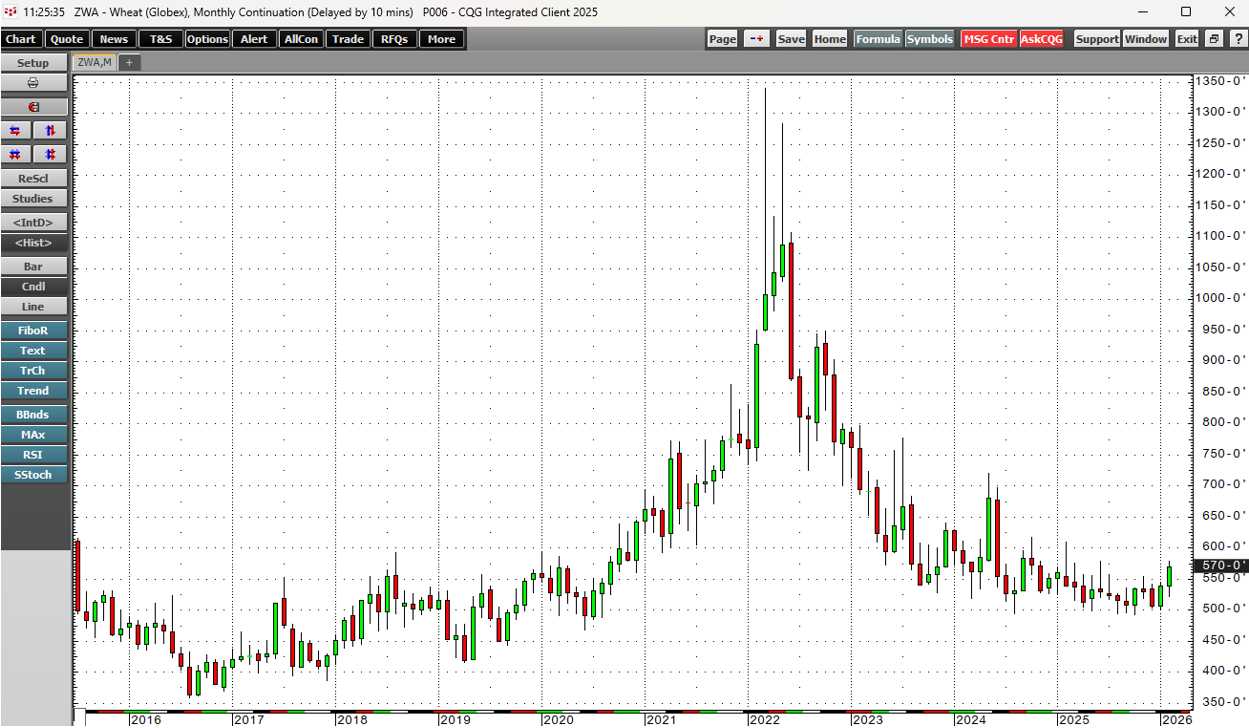Select Cndl candlestick chart type

click(x=33, y=287)
